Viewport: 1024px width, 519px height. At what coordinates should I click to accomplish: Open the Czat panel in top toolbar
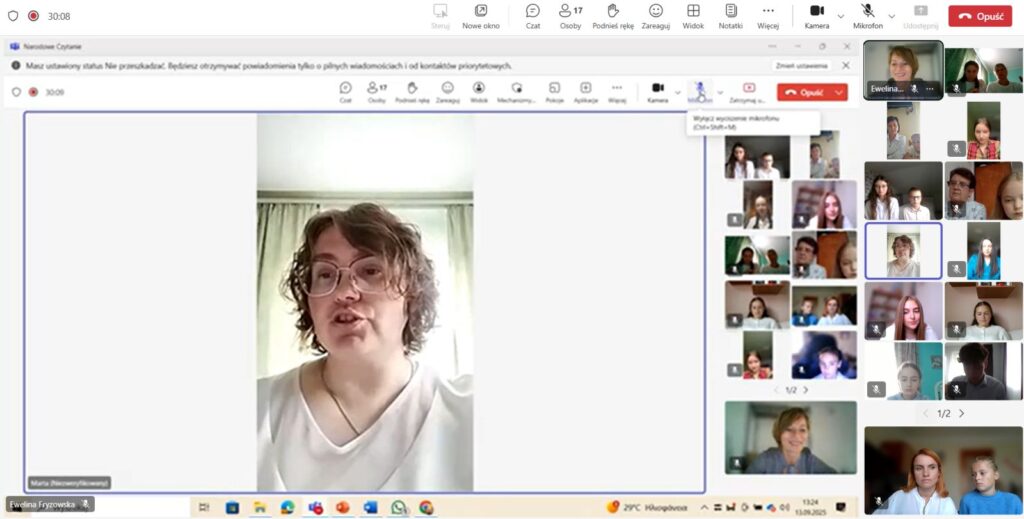tap(533, 15)
